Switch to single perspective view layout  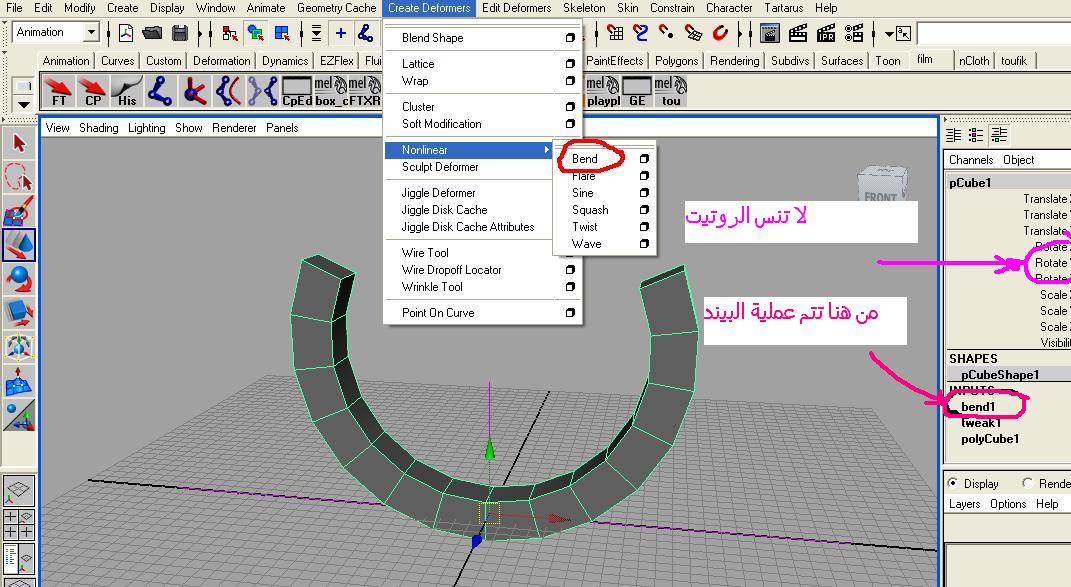[19, 491]
